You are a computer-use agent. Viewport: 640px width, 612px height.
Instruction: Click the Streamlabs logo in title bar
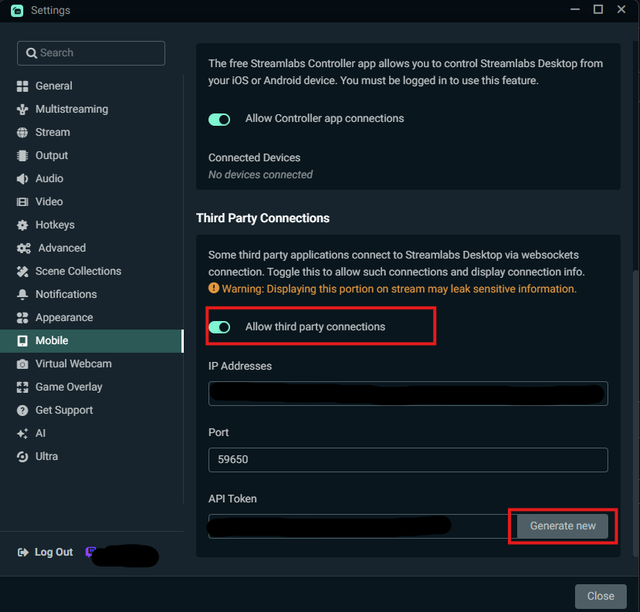[17, 11]
